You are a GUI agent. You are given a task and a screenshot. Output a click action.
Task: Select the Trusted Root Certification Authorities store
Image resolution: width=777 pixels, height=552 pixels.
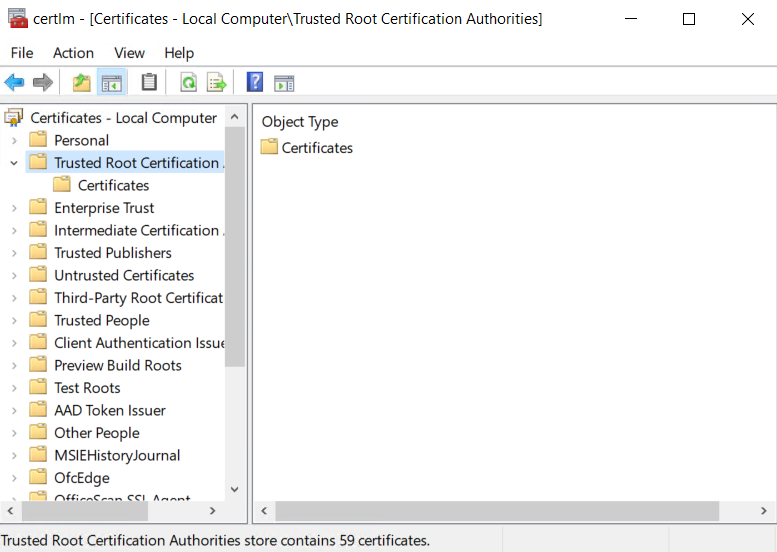pyautogui.click(x=139, y=163)
